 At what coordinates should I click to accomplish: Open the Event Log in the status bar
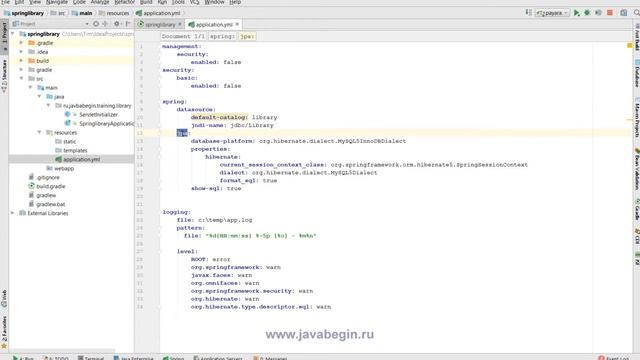tap(614, 358)
